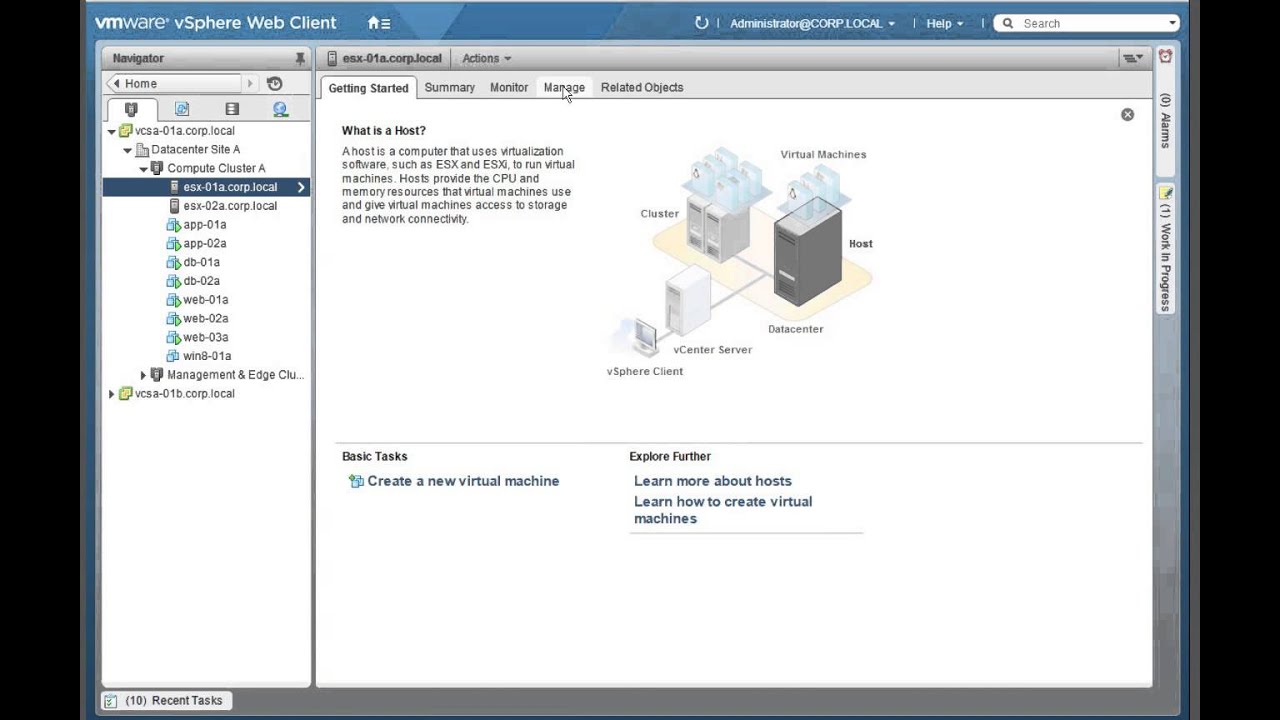Select esx-02a.corp.local host in tree
Viewport: 1280px width, 720px height.
230,206
